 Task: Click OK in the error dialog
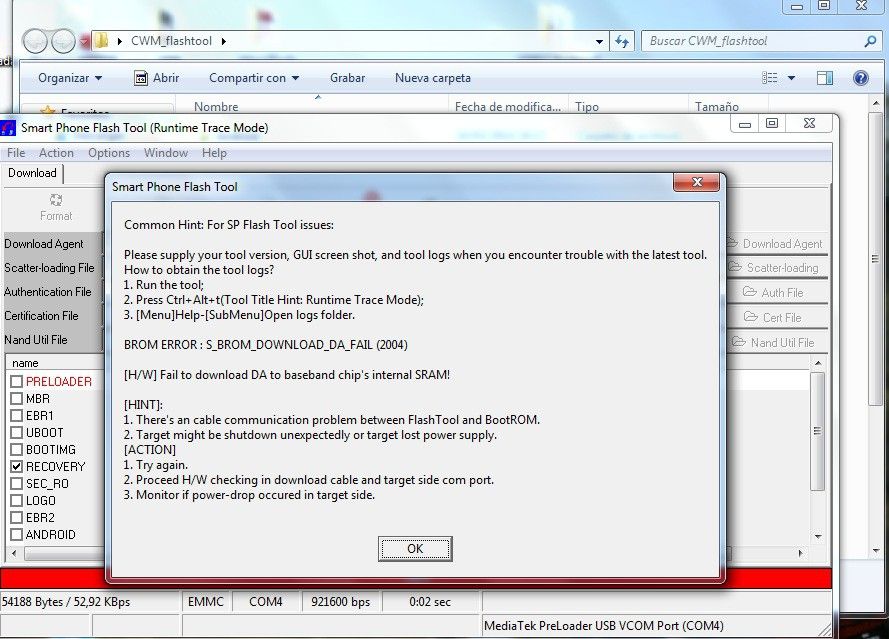pyautogui.click(x=415, y=548)
